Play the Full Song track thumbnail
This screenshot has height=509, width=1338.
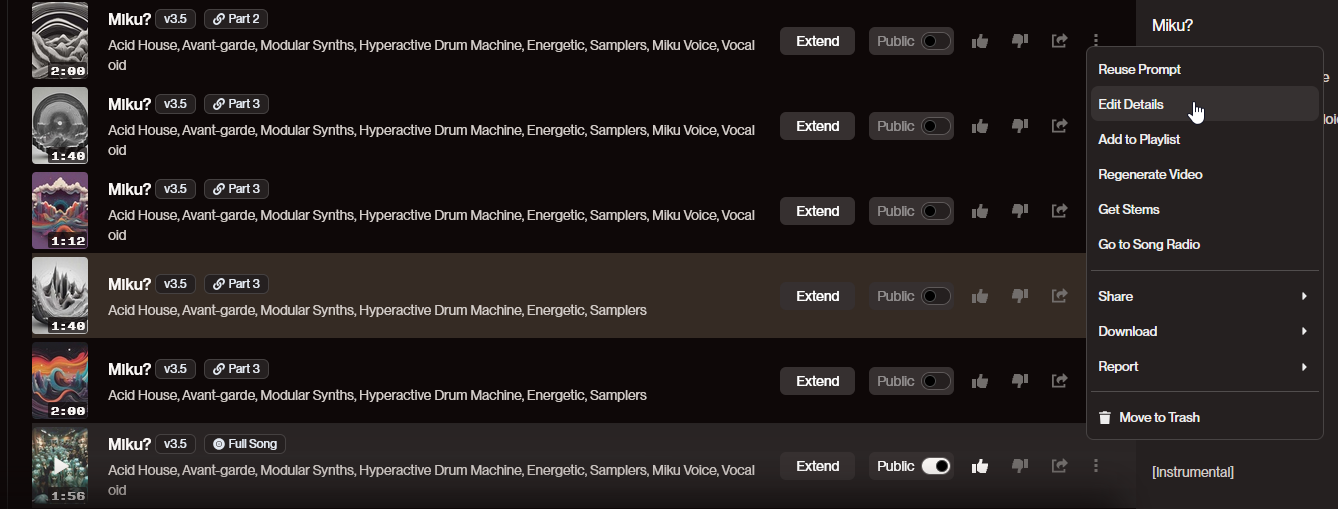60,466
